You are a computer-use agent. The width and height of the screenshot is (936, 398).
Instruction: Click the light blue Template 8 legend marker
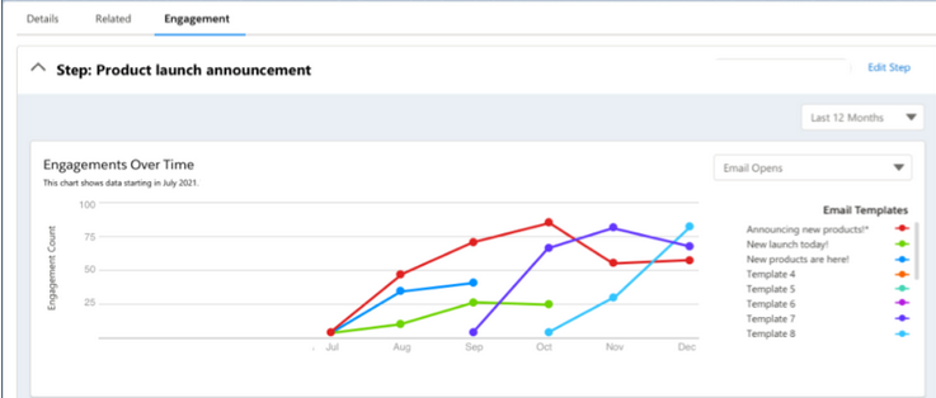[x=901, y=334]
